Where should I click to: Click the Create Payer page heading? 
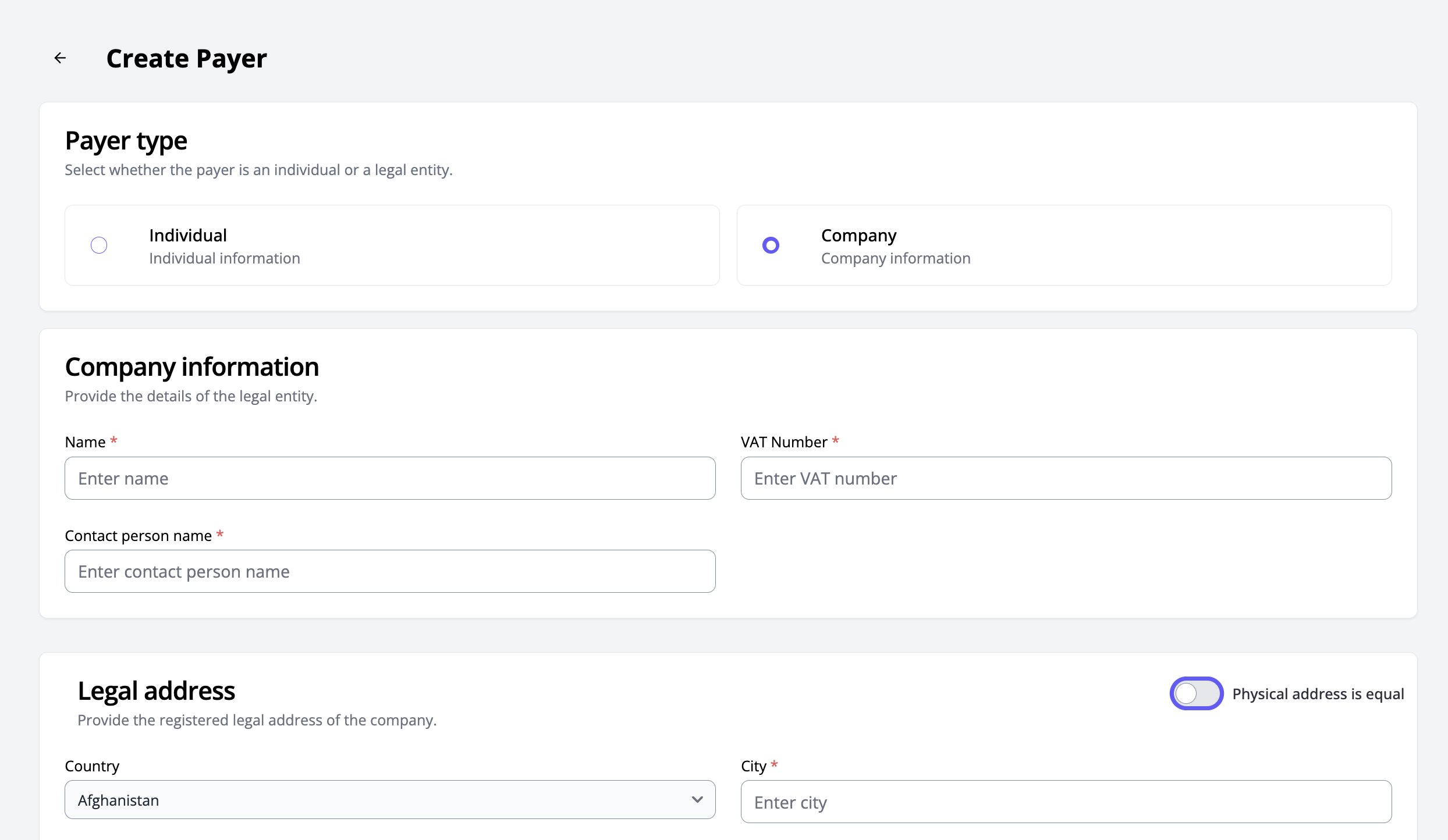point(186,59)
